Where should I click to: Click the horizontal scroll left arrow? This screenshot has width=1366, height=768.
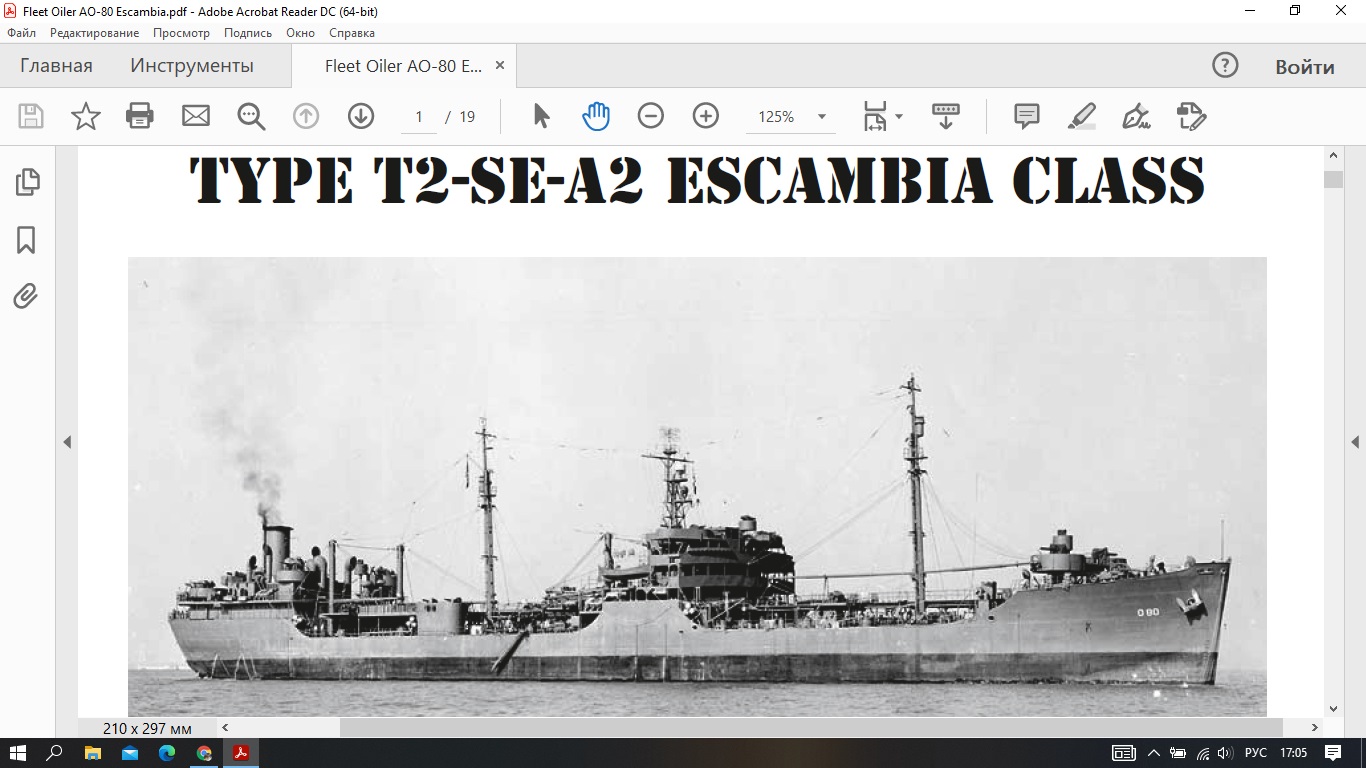pyautogui.click(x=225, y=728)
